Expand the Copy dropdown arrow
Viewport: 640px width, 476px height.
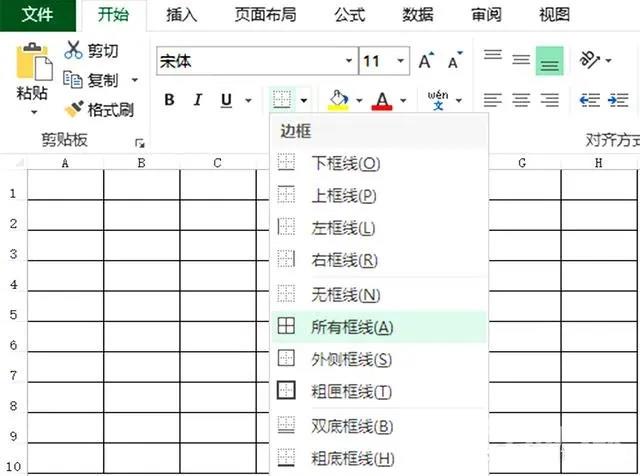[x=134, y=80]
